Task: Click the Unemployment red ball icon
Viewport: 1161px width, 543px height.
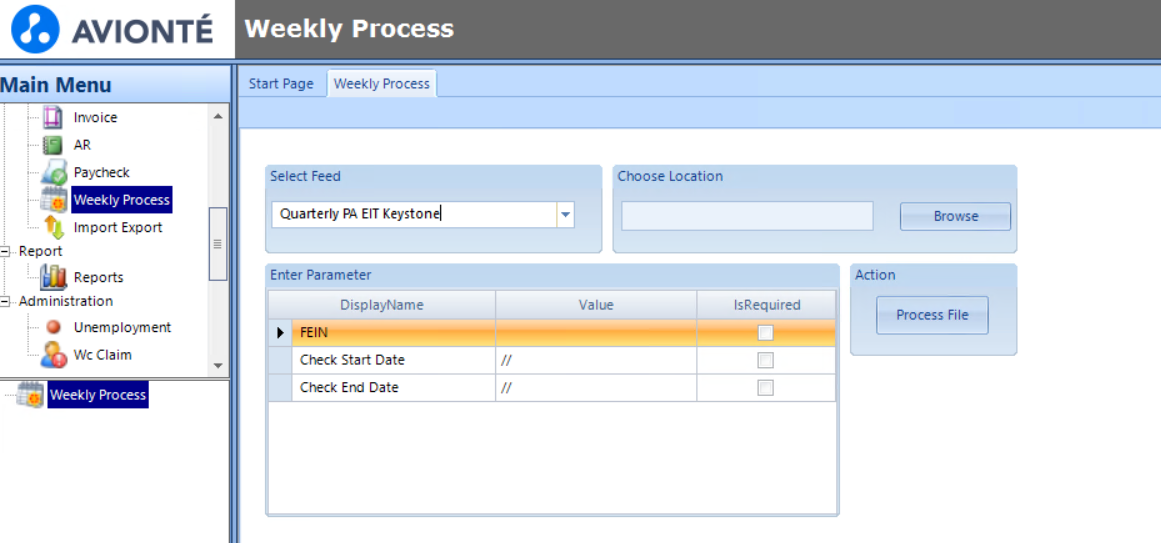Action: click(54, 327)
